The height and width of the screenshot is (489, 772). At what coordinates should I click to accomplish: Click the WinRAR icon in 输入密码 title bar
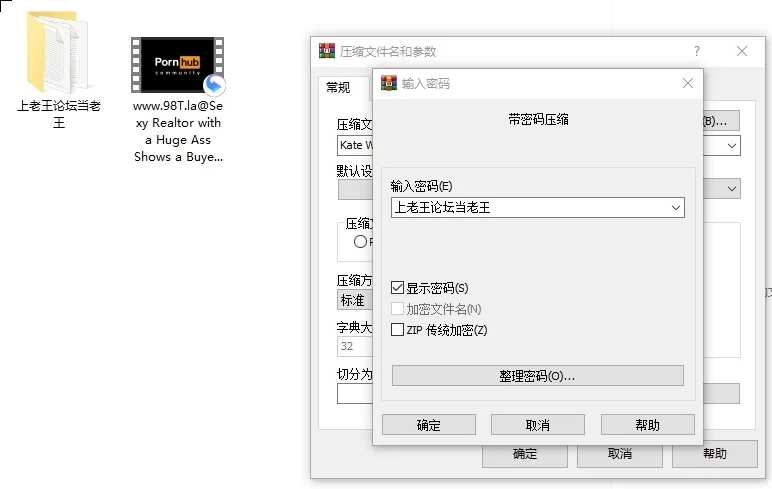coord(389,83)
